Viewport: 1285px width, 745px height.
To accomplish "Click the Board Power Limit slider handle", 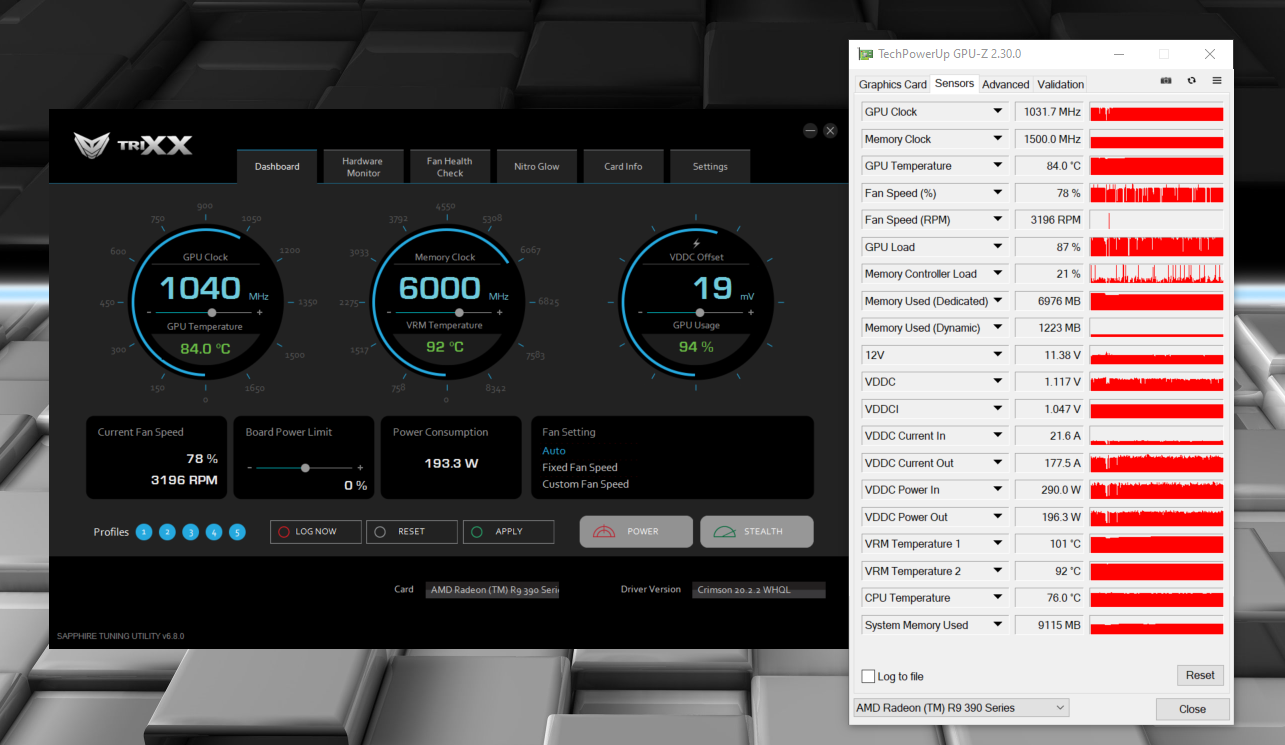I will pyautogui.click(x=305, y=468).
